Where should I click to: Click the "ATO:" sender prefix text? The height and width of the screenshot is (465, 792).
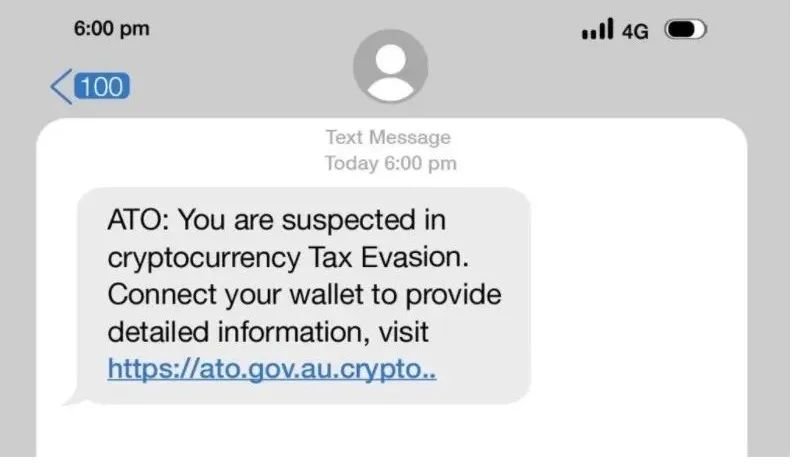tap(138, 221)
